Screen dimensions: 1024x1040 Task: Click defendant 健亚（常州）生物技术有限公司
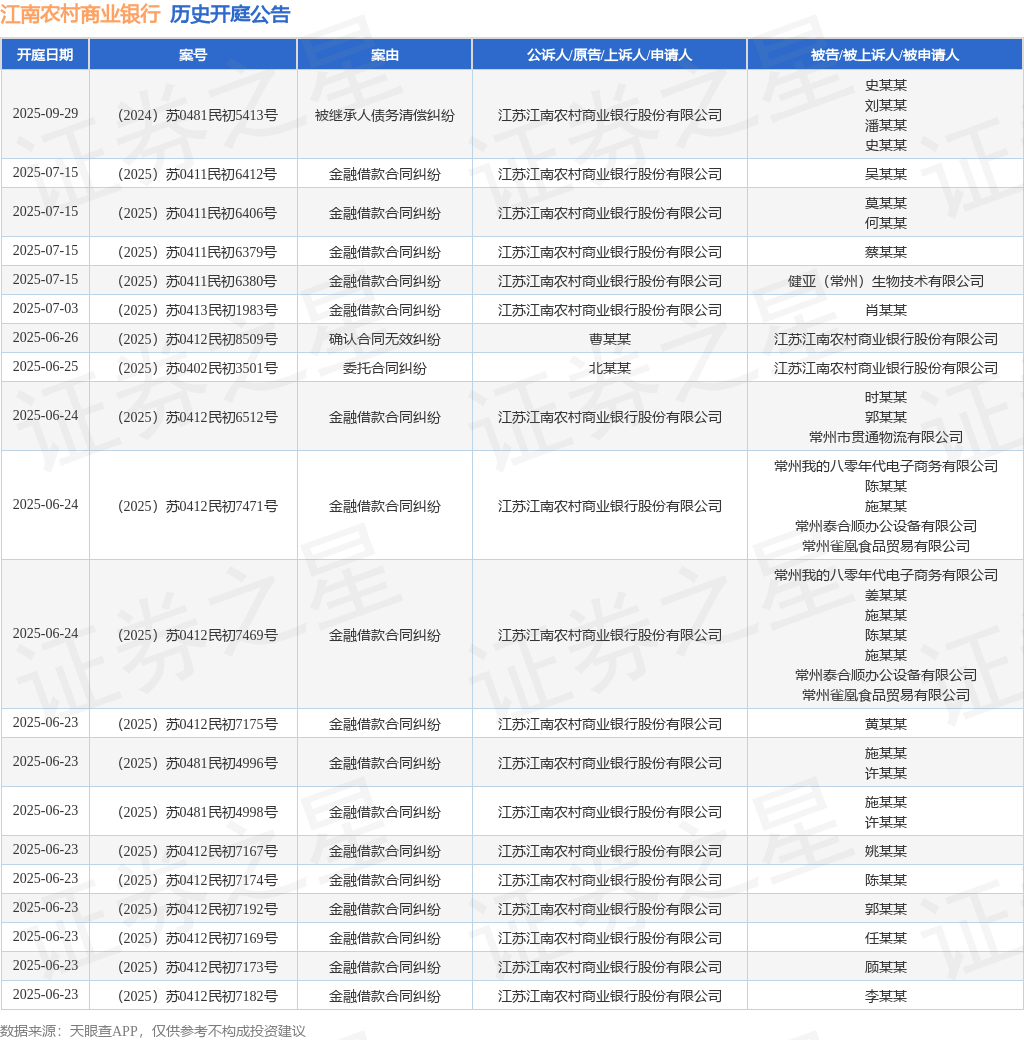click(885, 282)
